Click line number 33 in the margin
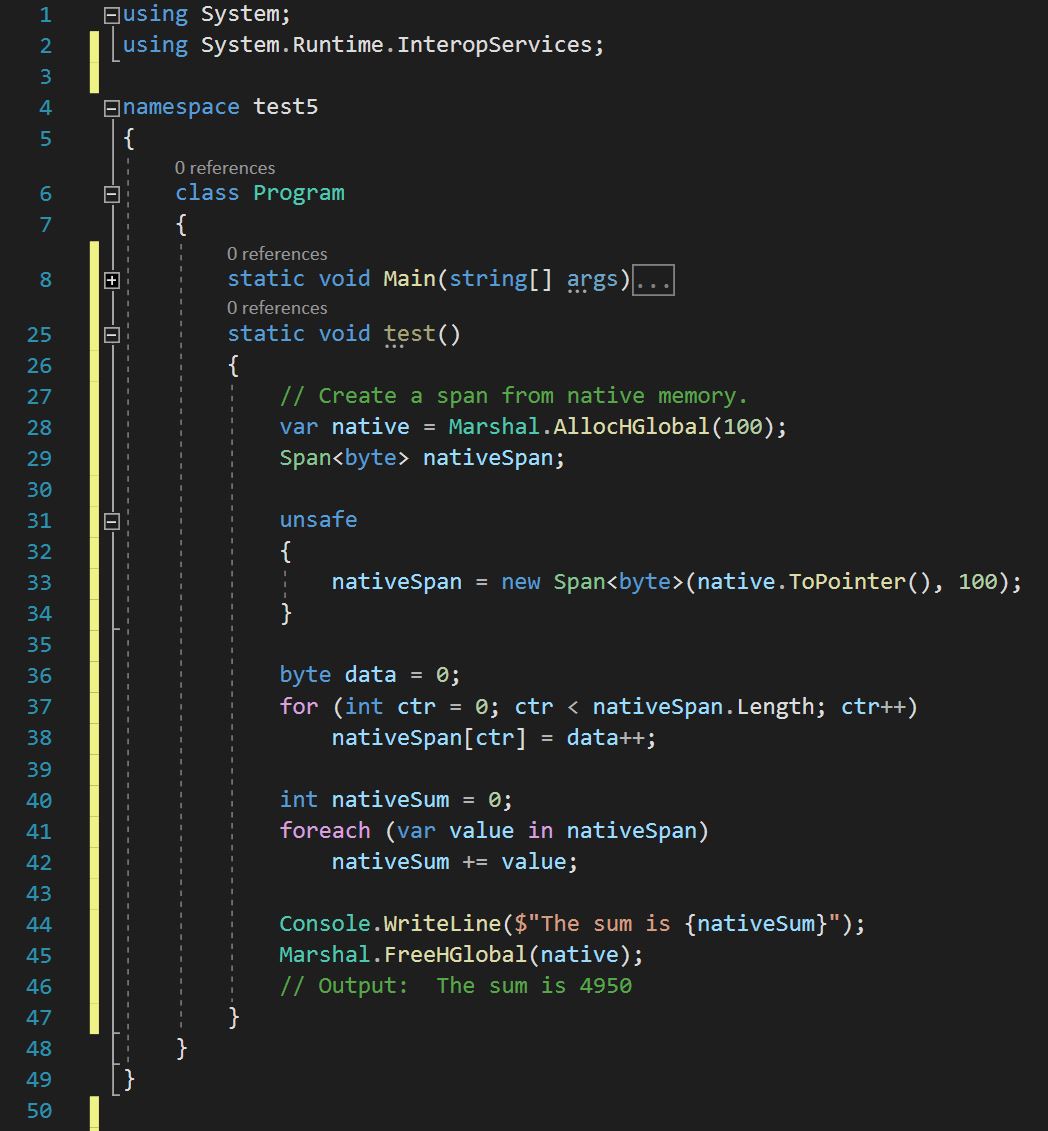Image resolution: width=1048 pixels, height=1131 pixels. tap(39, 583)
